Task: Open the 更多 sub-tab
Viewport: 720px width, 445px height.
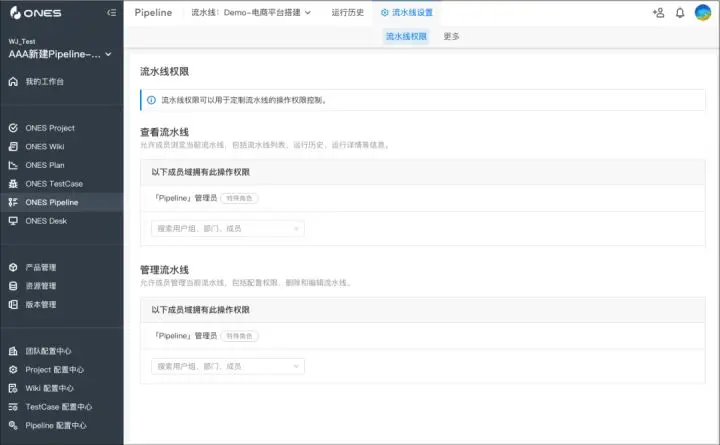Action: 451,36
